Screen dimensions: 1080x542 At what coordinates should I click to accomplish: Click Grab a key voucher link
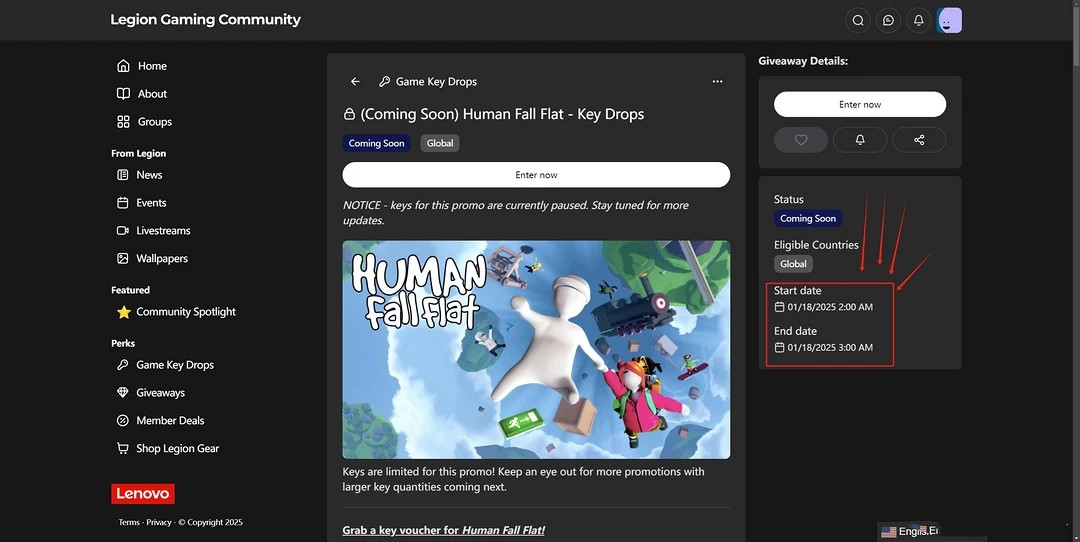(443, 530)
